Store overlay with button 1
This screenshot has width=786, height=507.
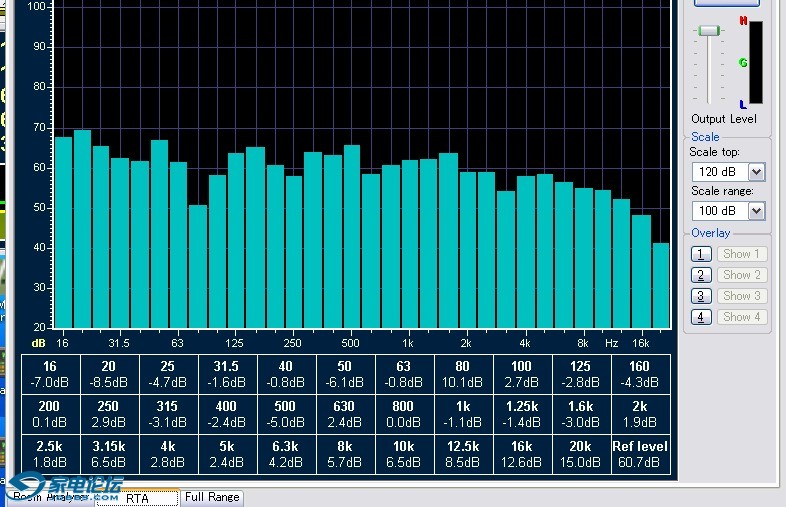click(702, 254)
